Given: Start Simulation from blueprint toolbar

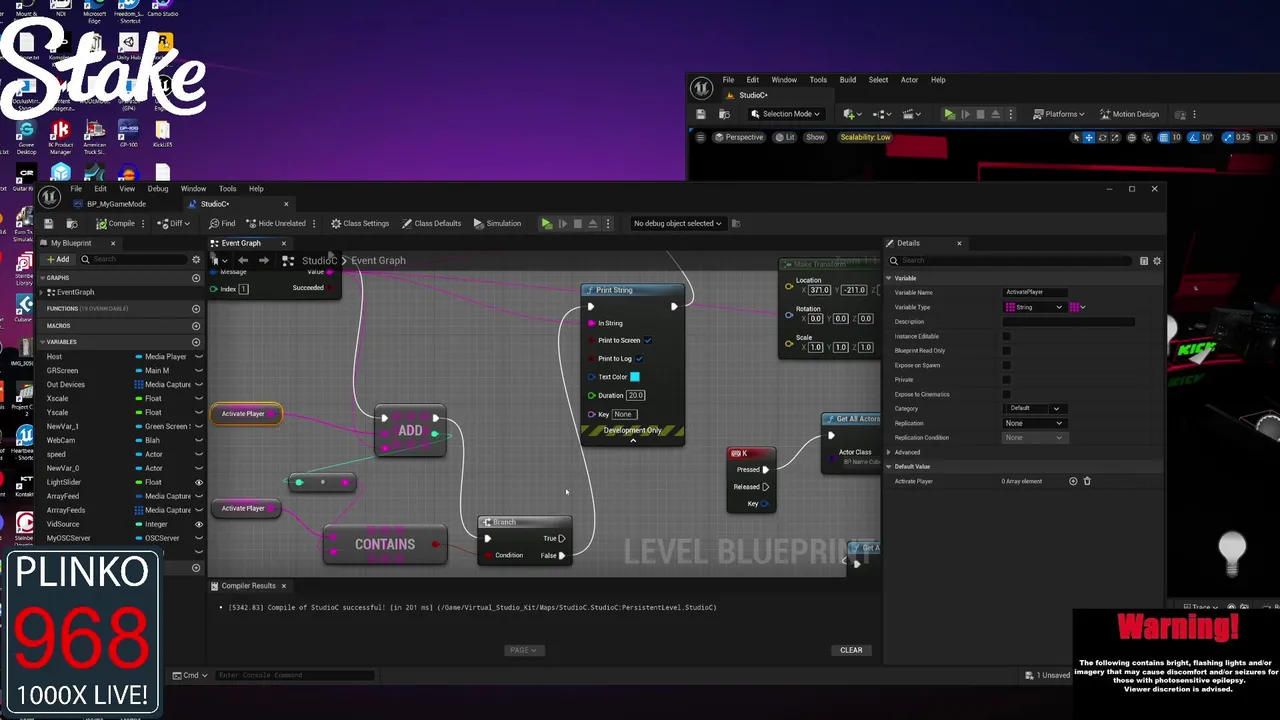Looking at the screenshot, I should pos(497,223).
